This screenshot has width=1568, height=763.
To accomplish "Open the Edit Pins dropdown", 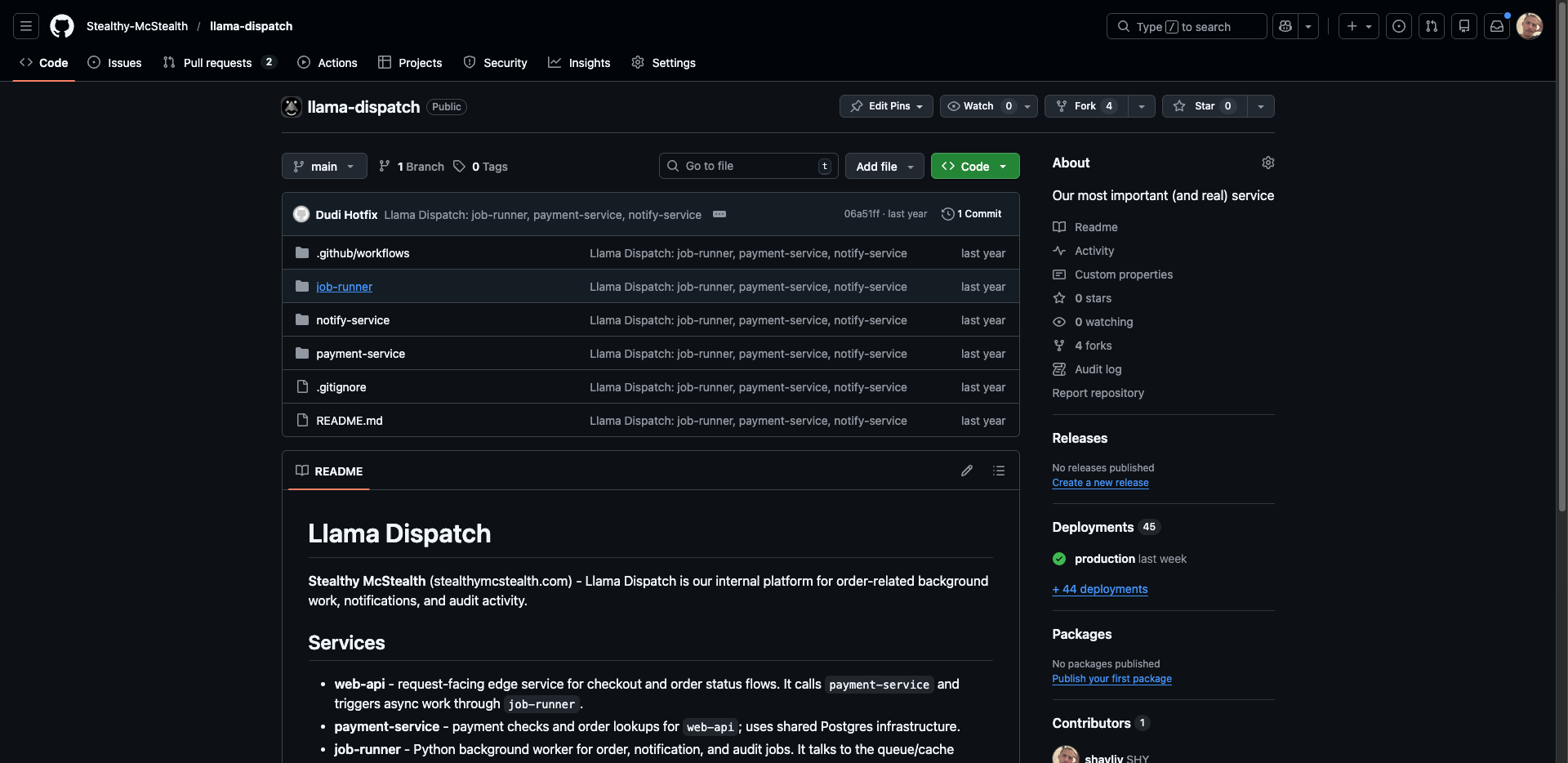I will tap(886, 106).
